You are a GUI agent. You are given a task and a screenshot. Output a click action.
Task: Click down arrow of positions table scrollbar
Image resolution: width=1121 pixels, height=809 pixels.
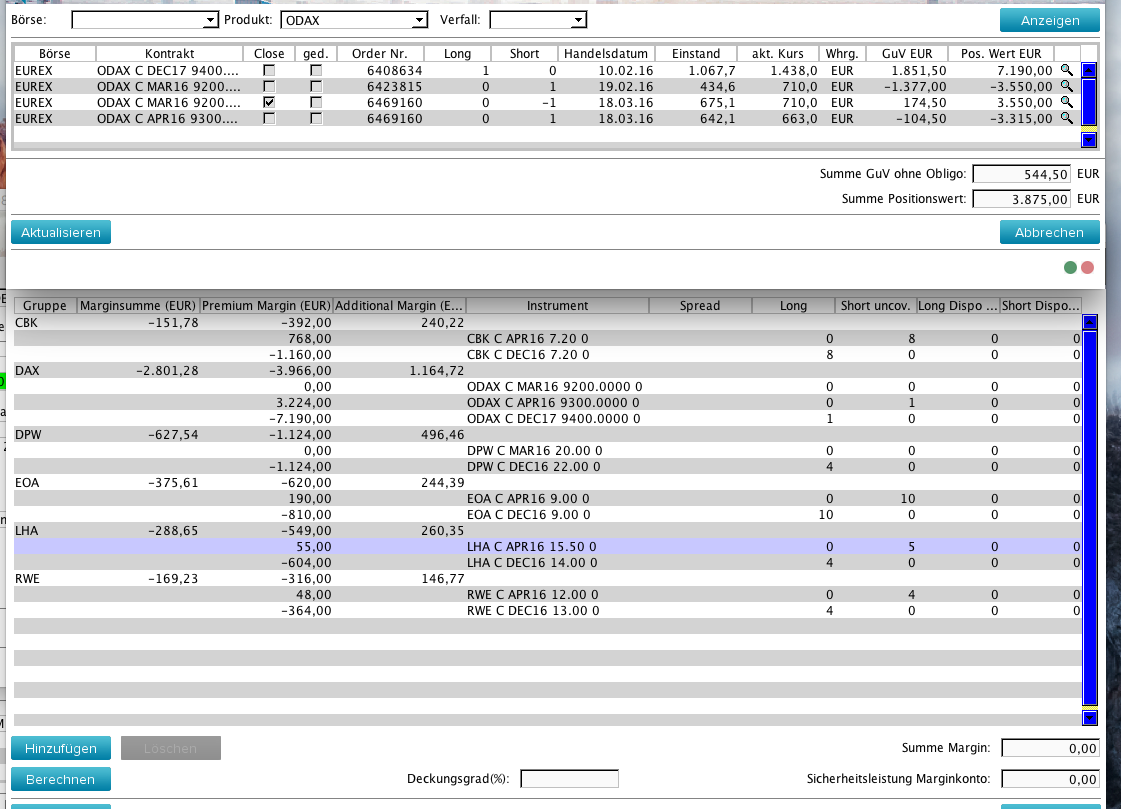pyautogui.click(x=1090, y=140)
